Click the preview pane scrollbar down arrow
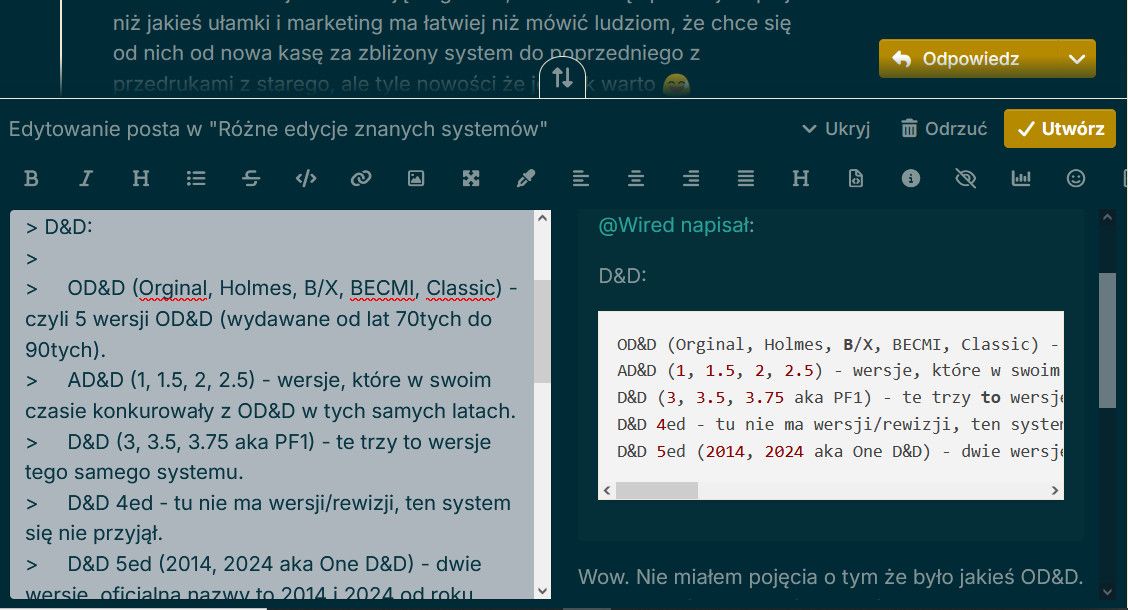The height and width of the screenshot is (610, 1128). (1108, 592)
